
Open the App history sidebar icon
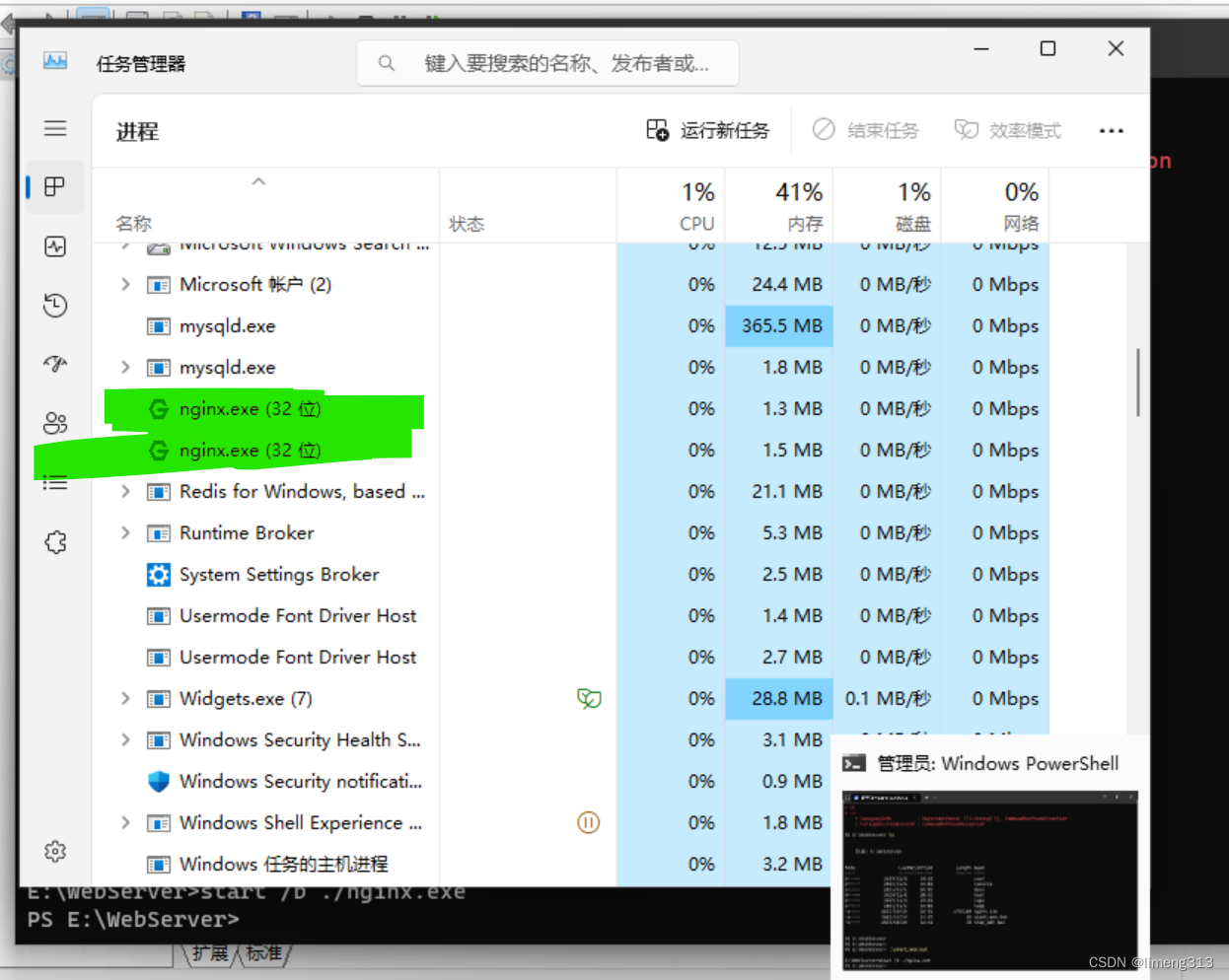click(55, 306)
